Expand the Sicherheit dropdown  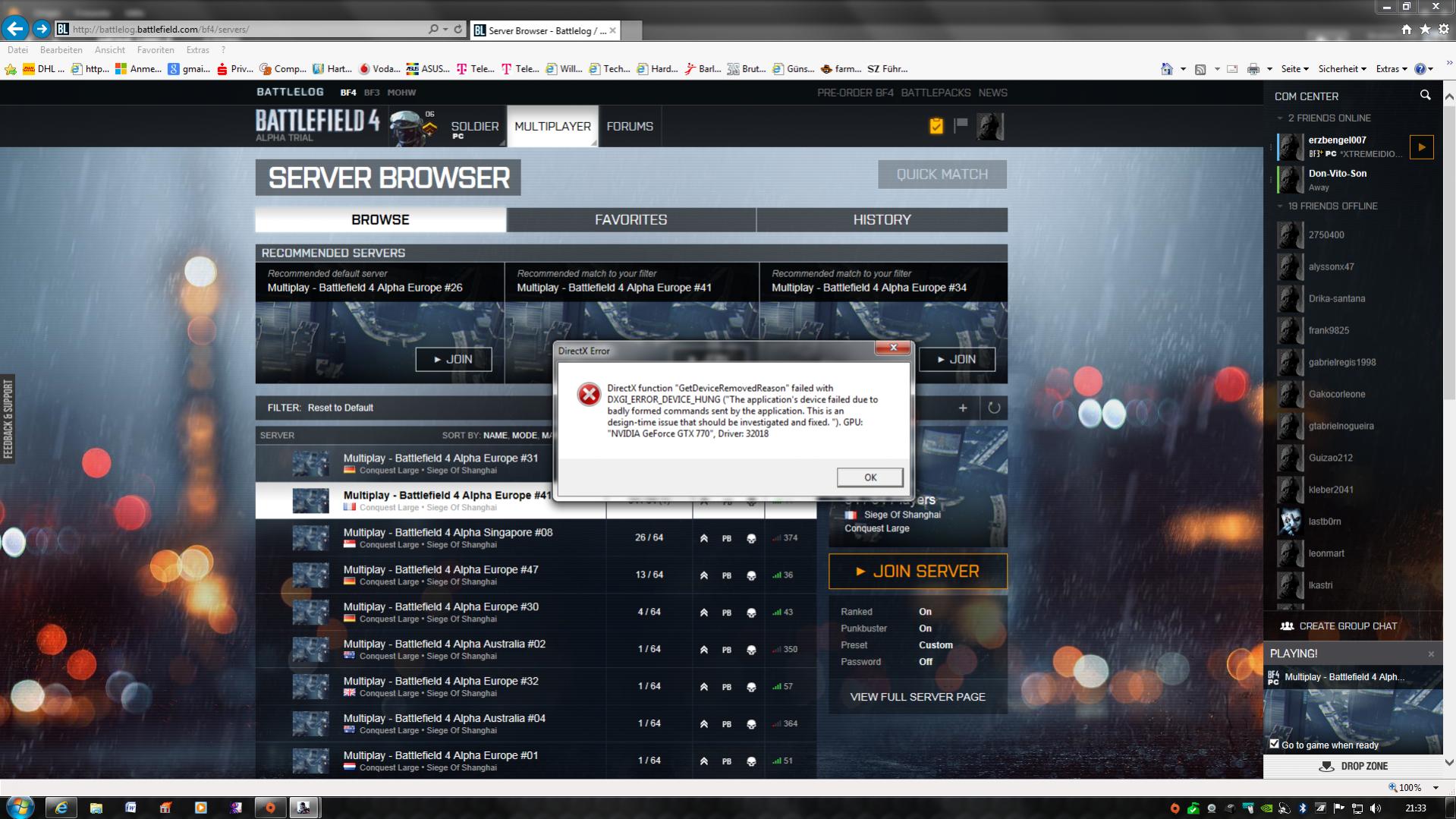point(1342,69)
